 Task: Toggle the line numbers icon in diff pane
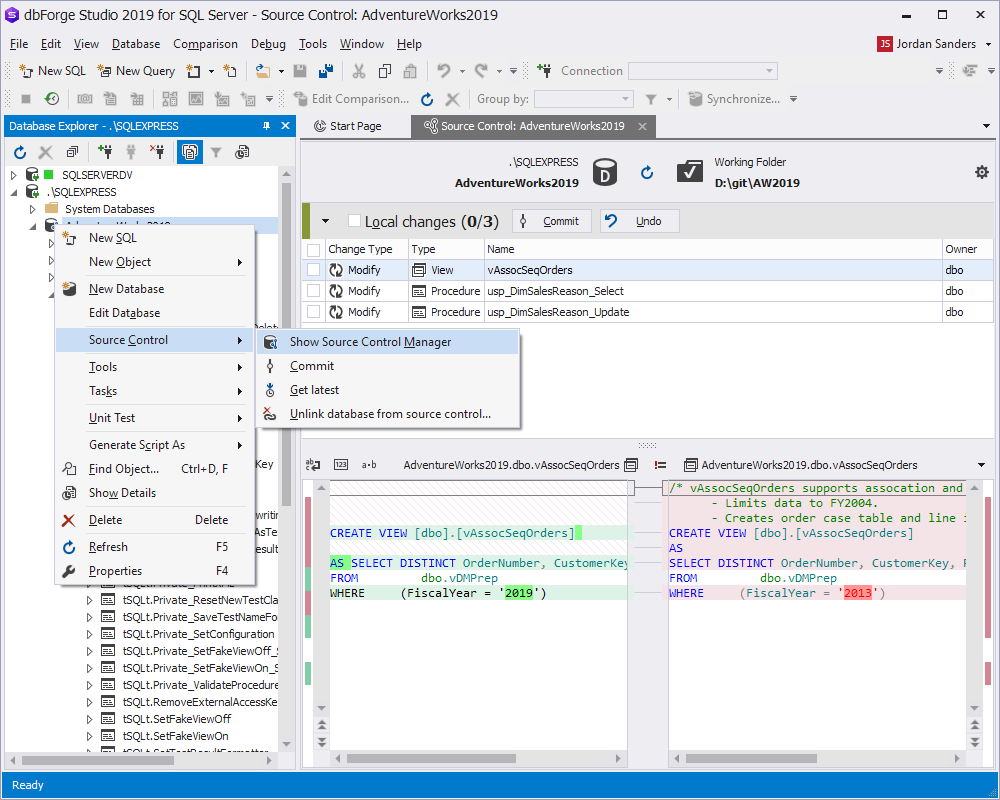click(x=341, y=464)
